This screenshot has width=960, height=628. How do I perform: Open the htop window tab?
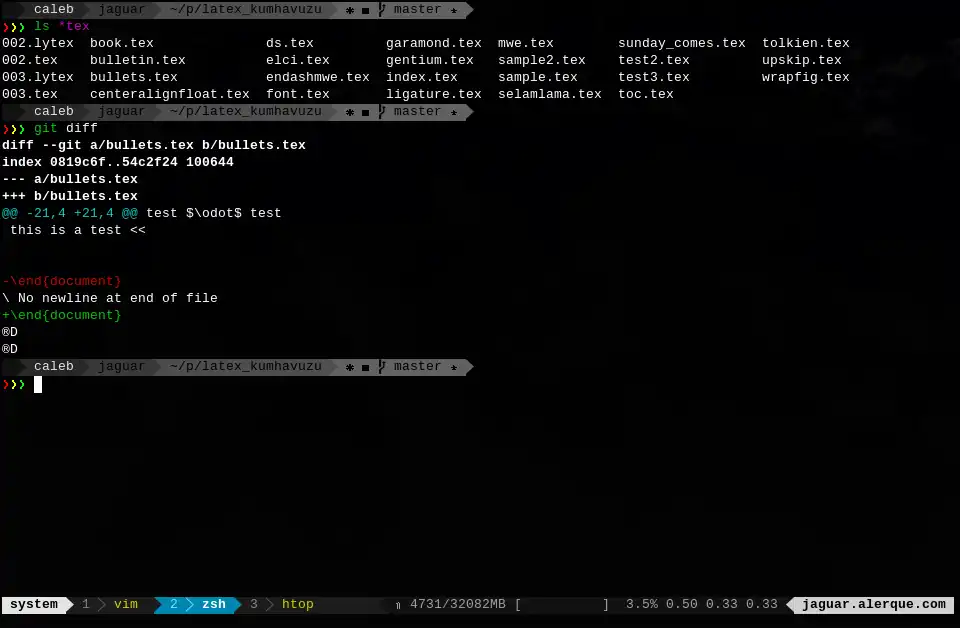[298, 604]
